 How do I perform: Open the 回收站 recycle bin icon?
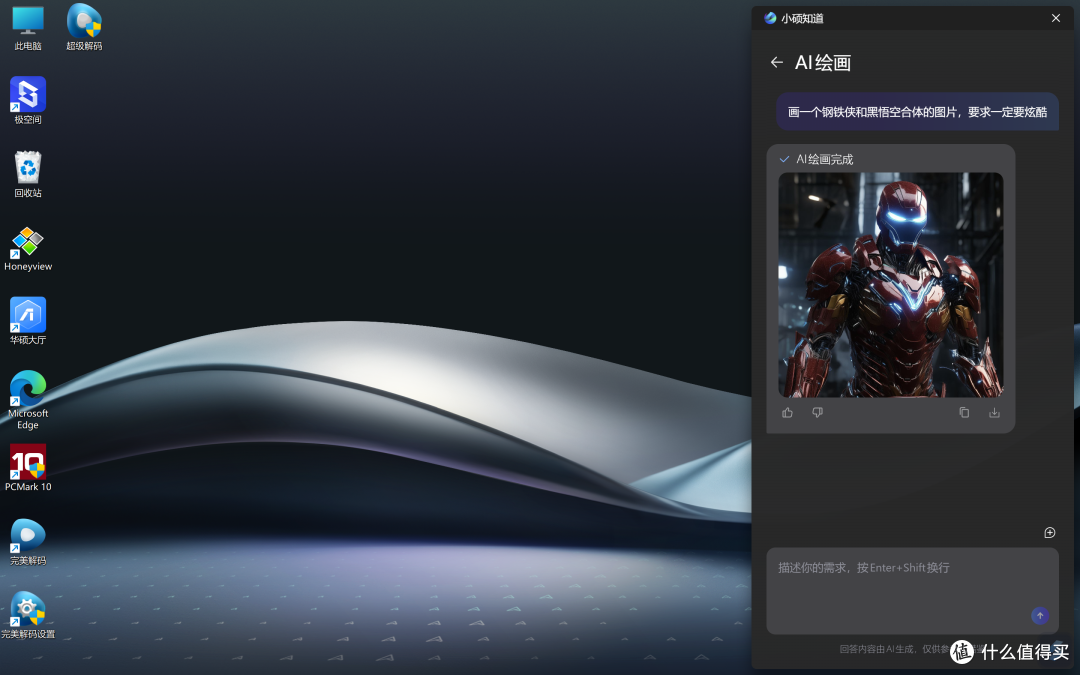coord(28,174)
